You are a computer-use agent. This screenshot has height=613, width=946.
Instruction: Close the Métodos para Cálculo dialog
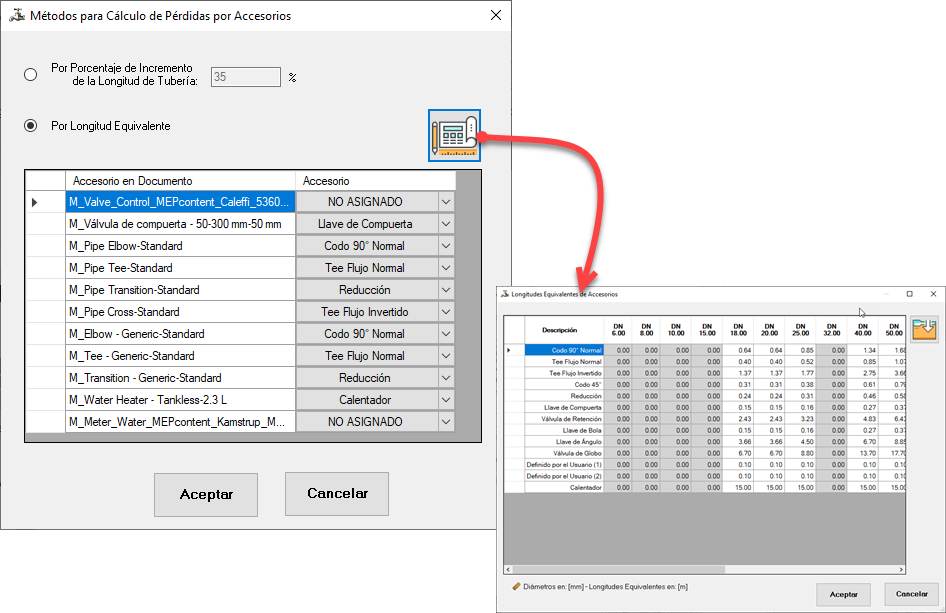click(496, 15)
